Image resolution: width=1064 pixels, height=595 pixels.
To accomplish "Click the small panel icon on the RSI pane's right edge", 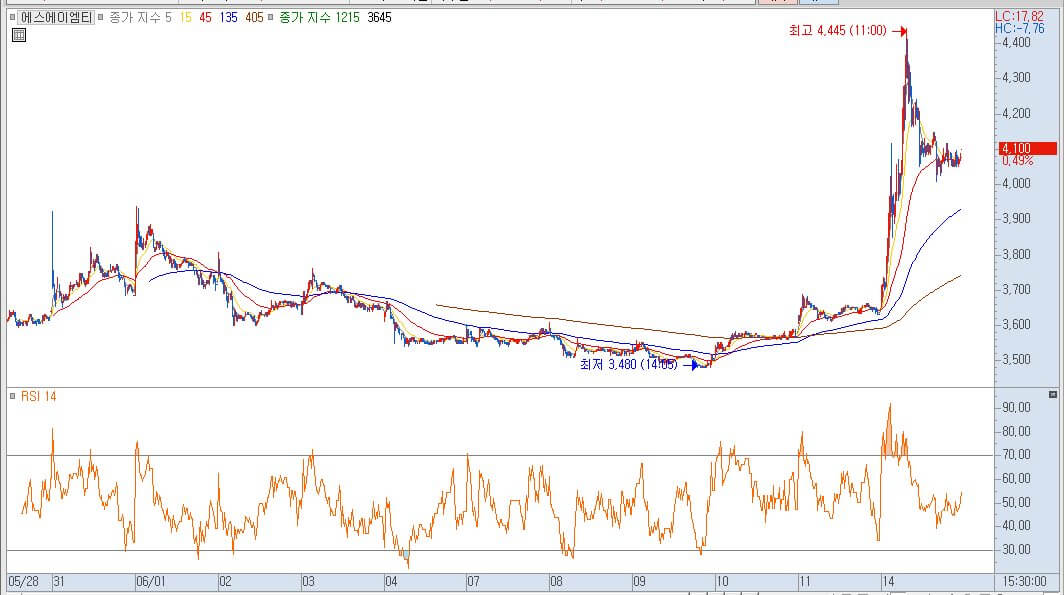I will [1052, 394].
